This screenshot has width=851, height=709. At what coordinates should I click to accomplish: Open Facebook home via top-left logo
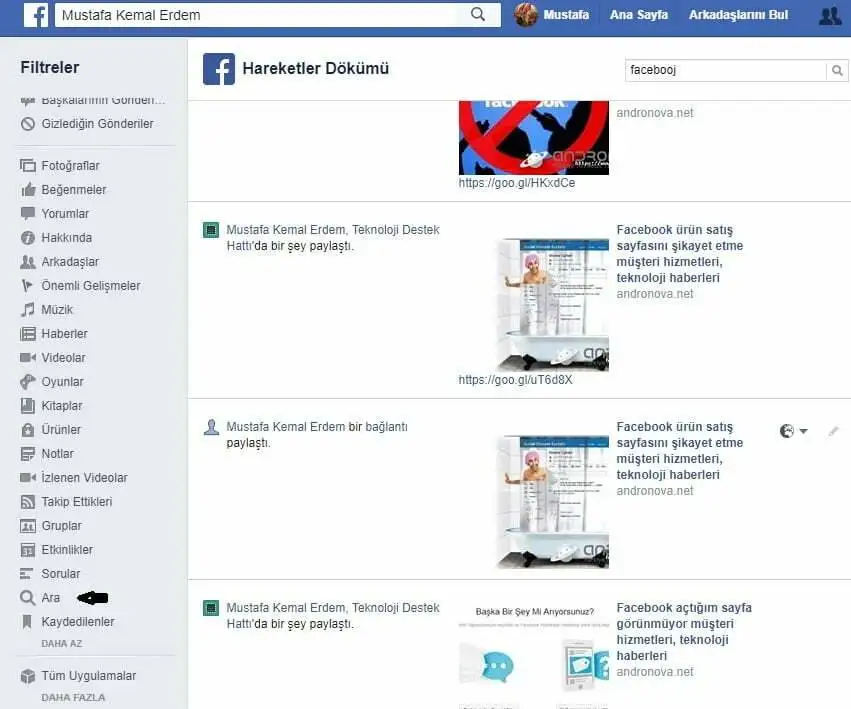pos(36,15)
